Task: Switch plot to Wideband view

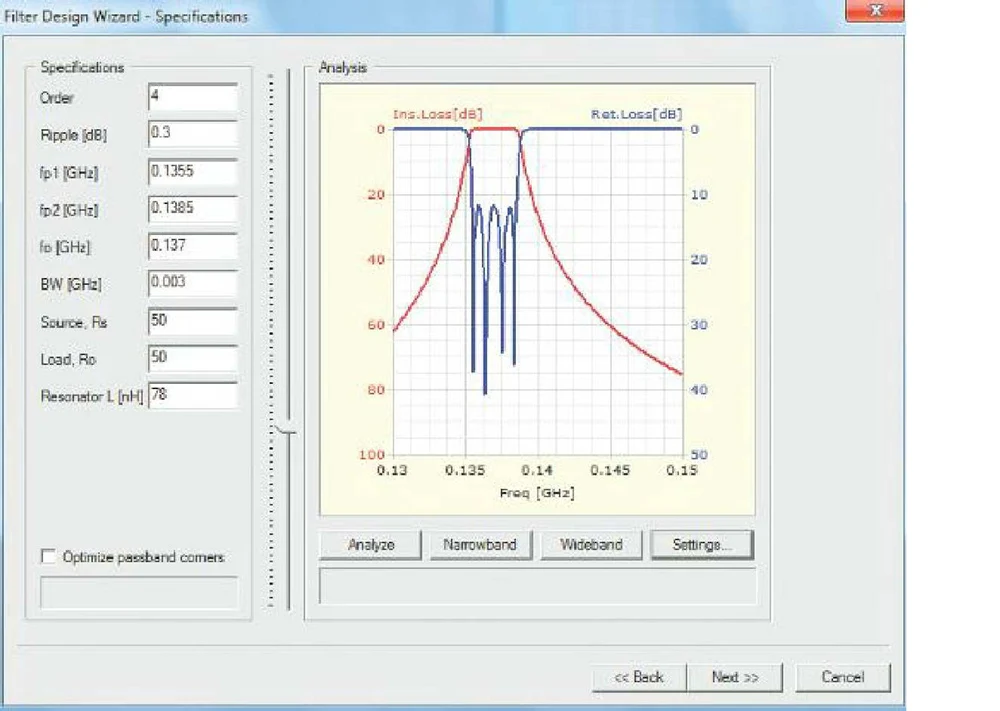Action: click(x=591, y=545)
